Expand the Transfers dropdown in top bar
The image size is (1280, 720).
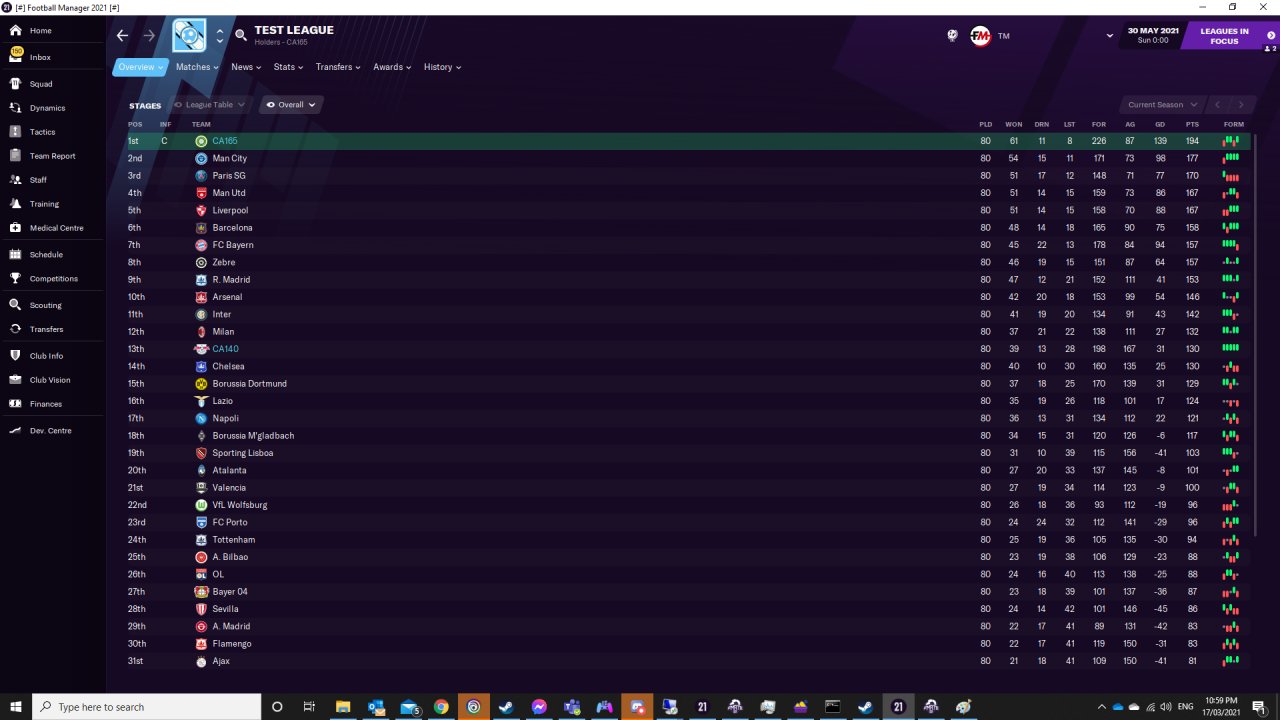338,67
